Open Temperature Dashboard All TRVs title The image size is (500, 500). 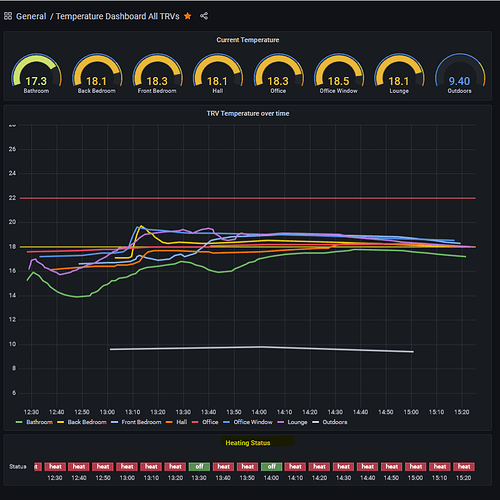click(117, 16)
